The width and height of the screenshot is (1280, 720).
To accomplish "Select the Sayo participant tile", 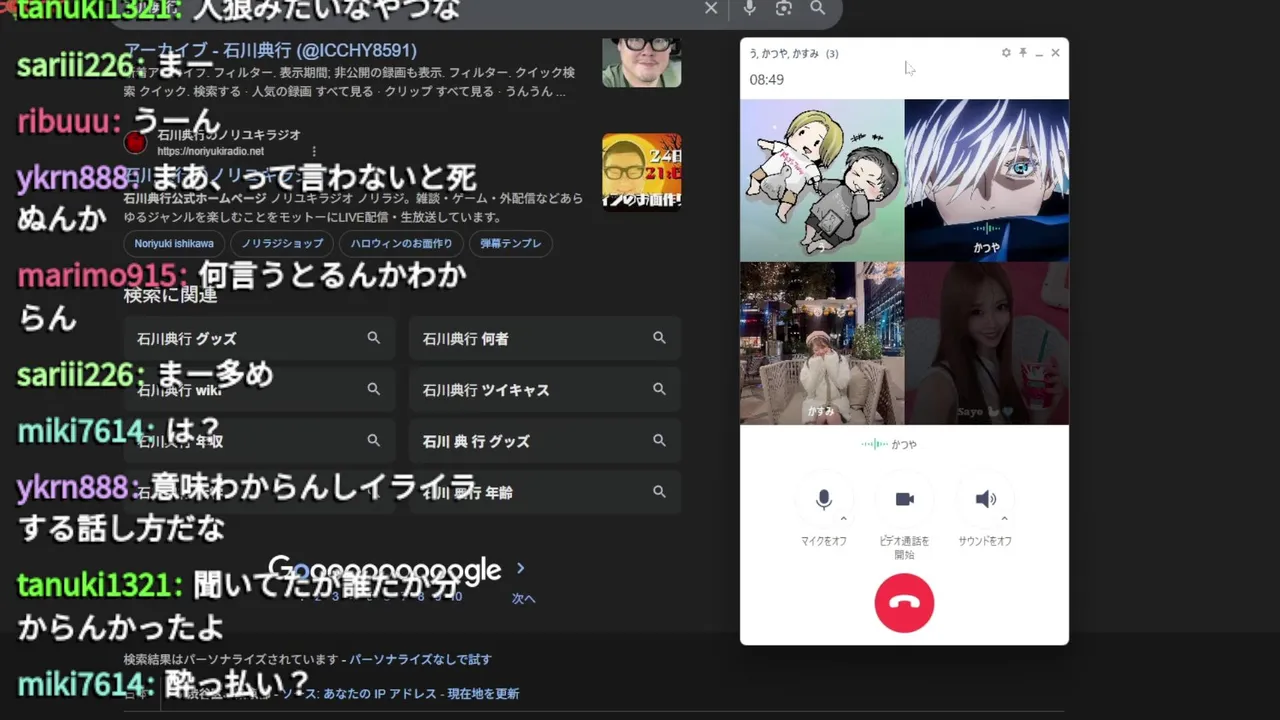I will click(x=986, y=343).
